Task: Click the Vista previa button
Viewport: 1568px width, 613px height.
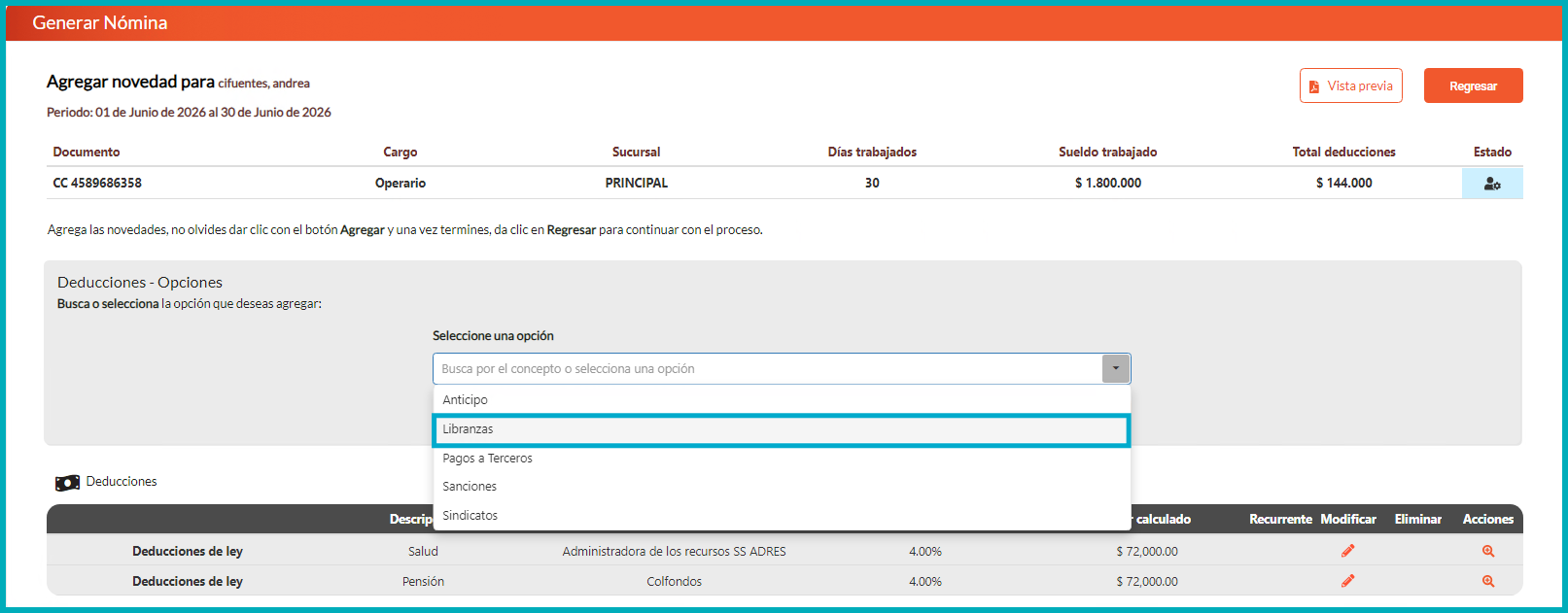Action: click(1351, 85)
